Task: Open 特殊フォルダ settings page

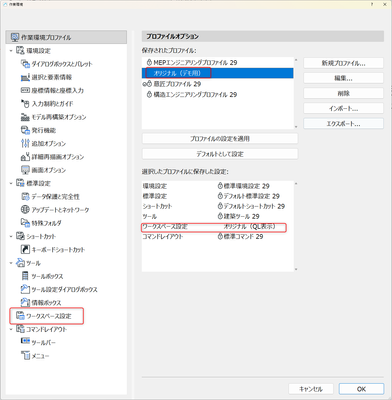Action: point(41,223)
